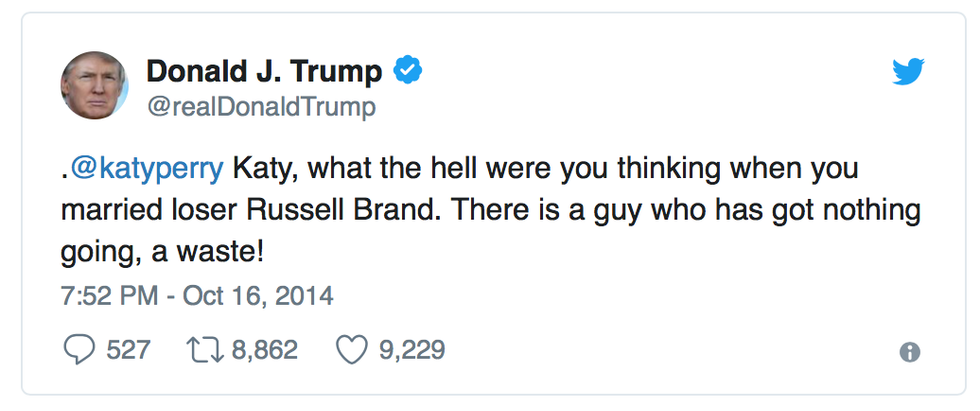The height and width of the screenshot is (411, 980).
Task: Click the 527 reply count
Action: coord(129,350)
